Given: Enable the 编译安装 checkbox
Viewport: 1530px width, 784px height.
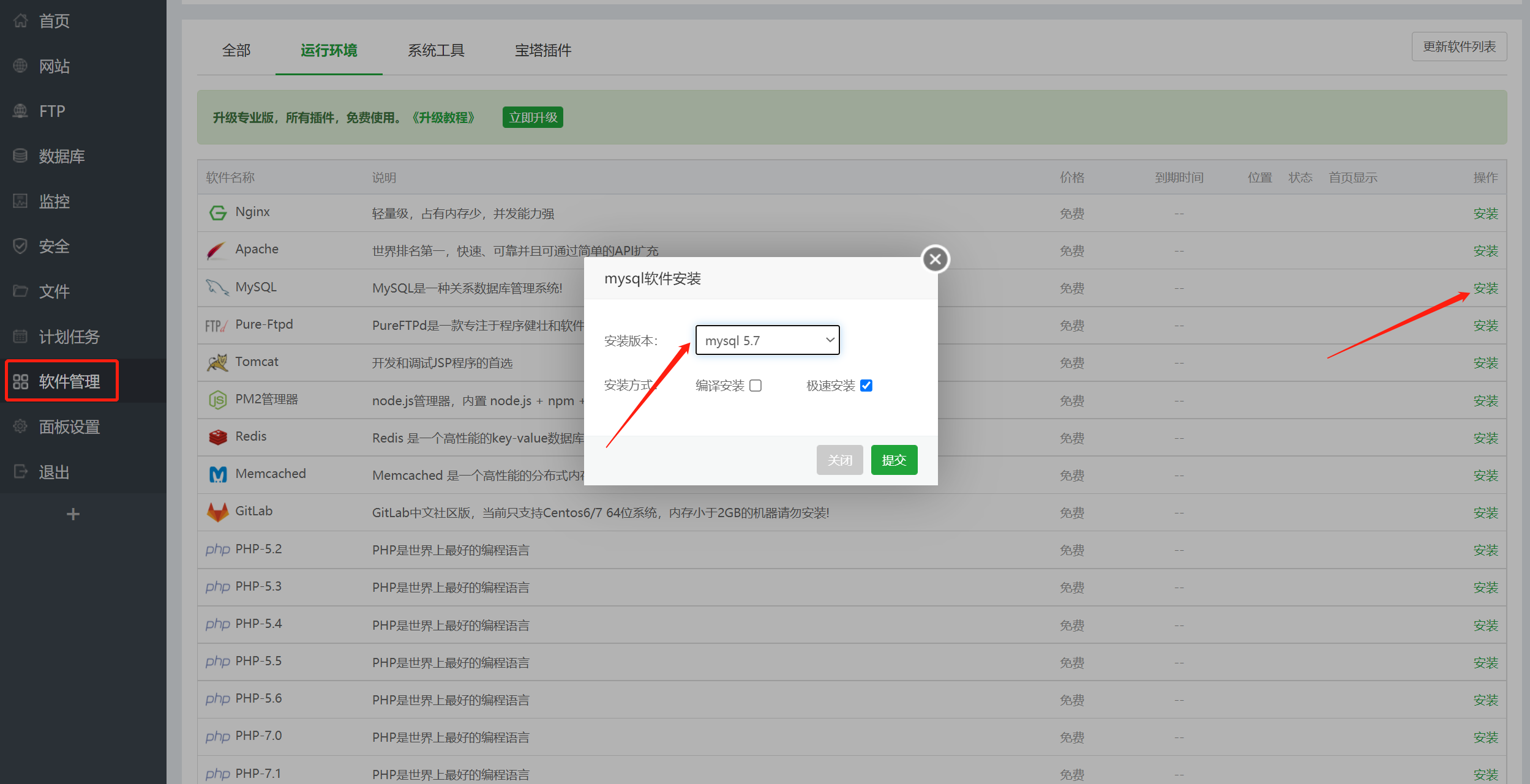Looking at the screenshot, I should pyautogui.click(x=756, y=386).
